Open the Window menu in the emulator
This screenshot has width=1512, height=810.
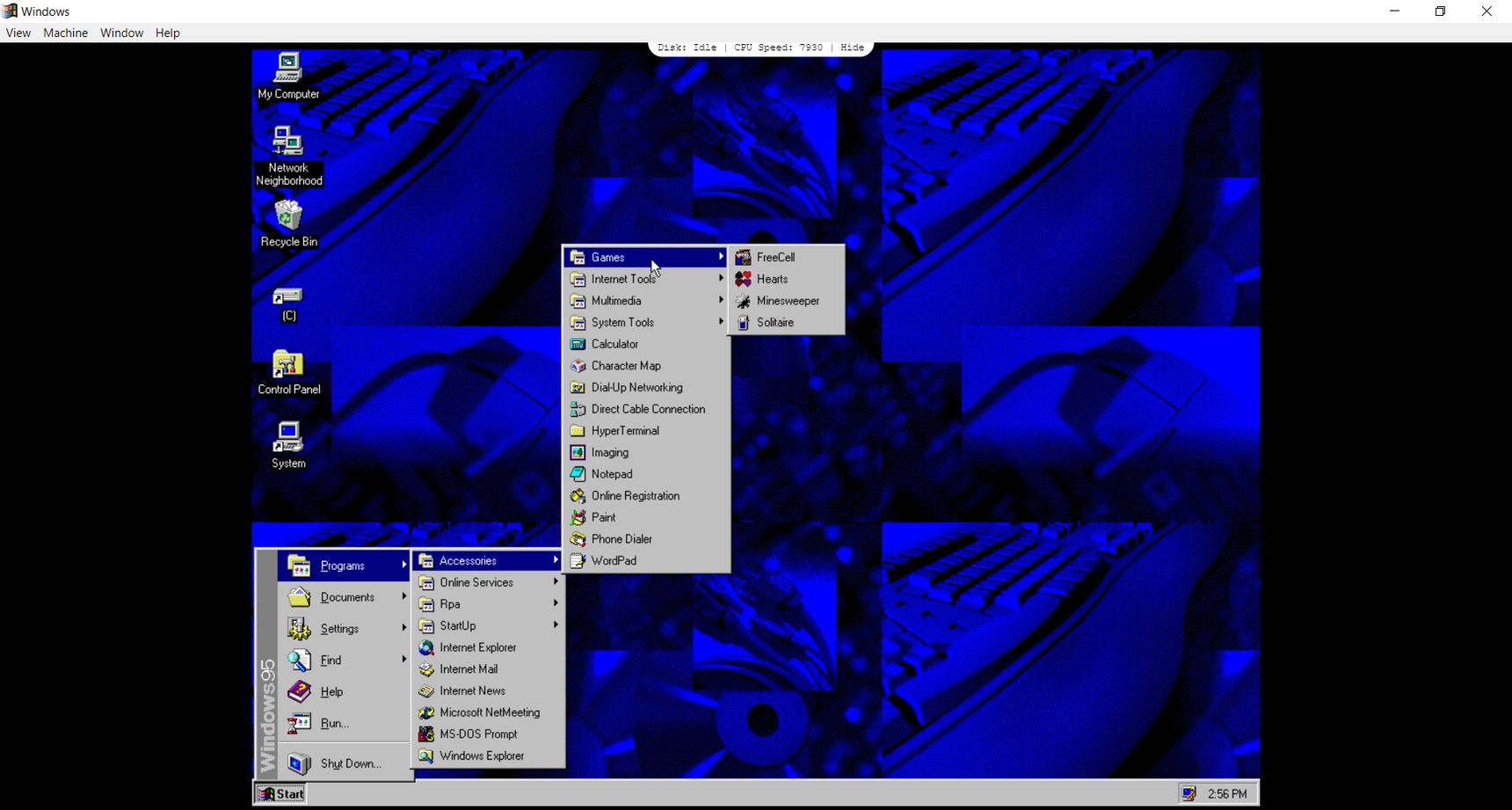[x=121, y=33]
